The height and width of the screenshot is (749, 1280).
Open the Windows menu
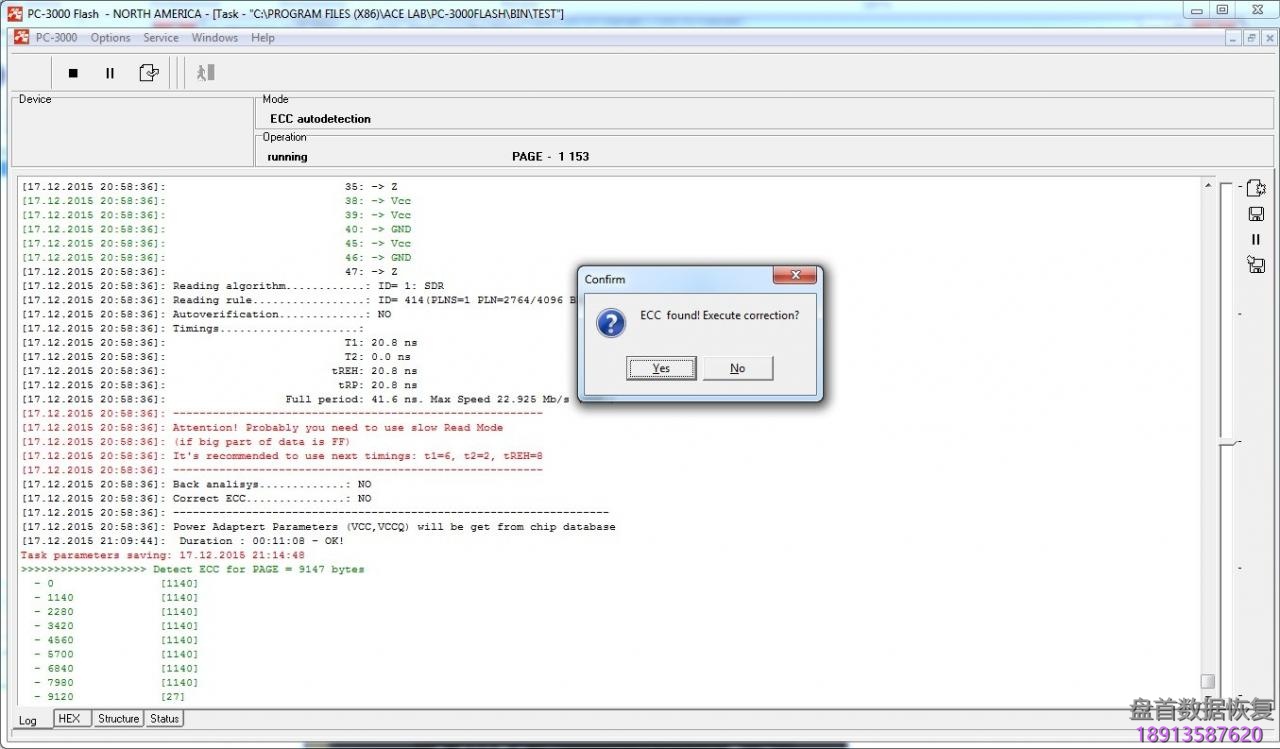(x=214, y=38)
